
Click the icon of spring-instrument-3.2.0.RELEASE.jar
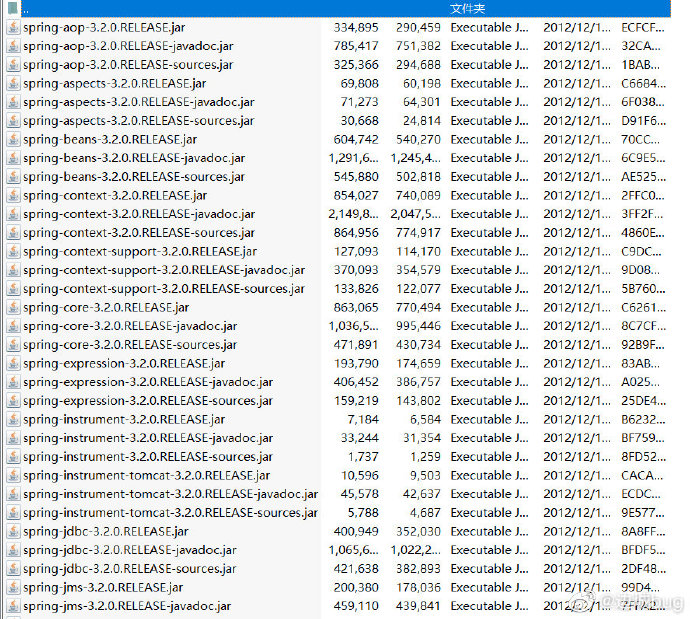coord(14,419)
